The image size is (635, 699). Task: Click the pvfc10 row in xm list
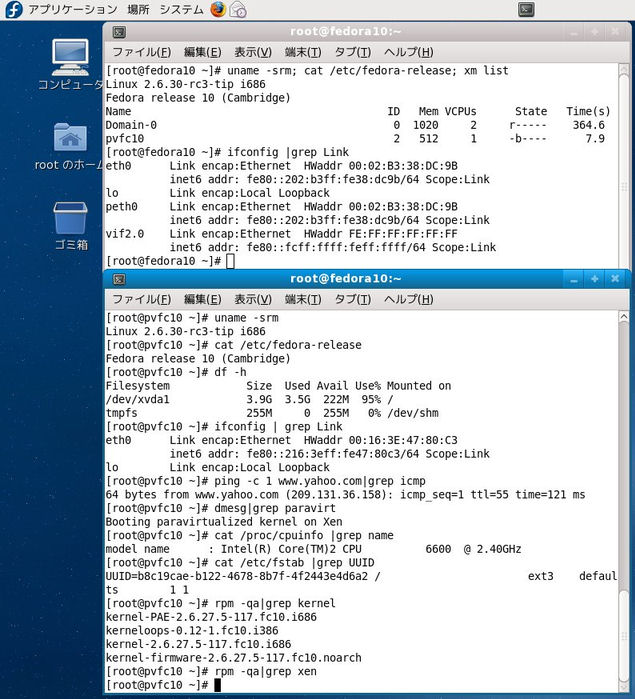[x=355, y=139]
